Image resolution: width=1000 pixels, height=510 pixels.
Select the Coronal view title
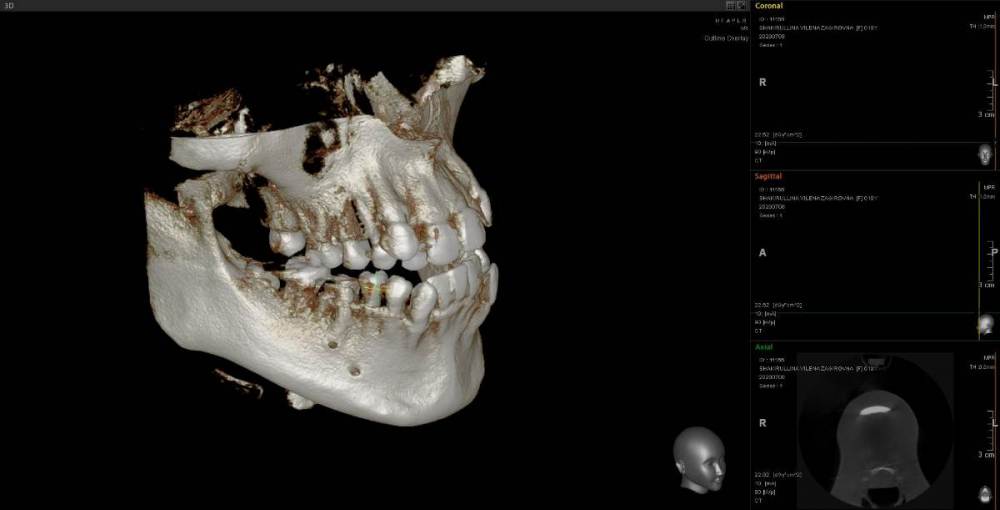click(x=769, y=5)
